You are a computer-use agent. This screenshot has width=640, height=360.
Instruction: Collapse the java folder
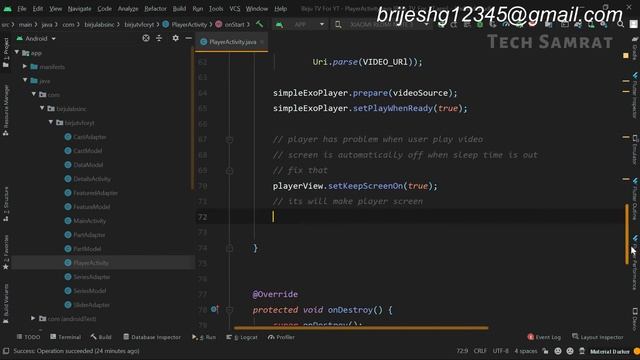(25, 80)
